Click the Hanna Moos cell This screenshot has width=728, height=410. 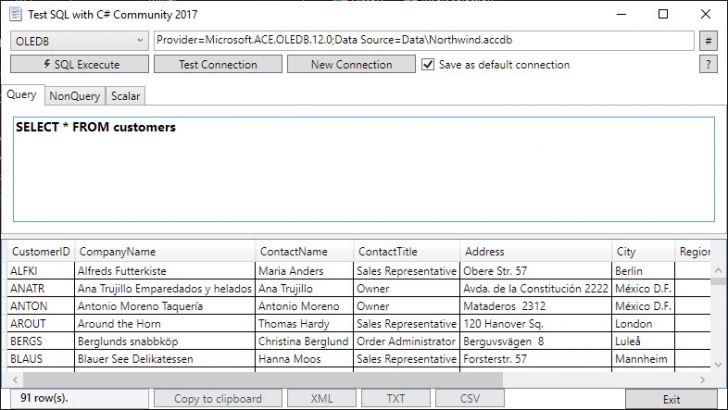[x=304, y=359]
